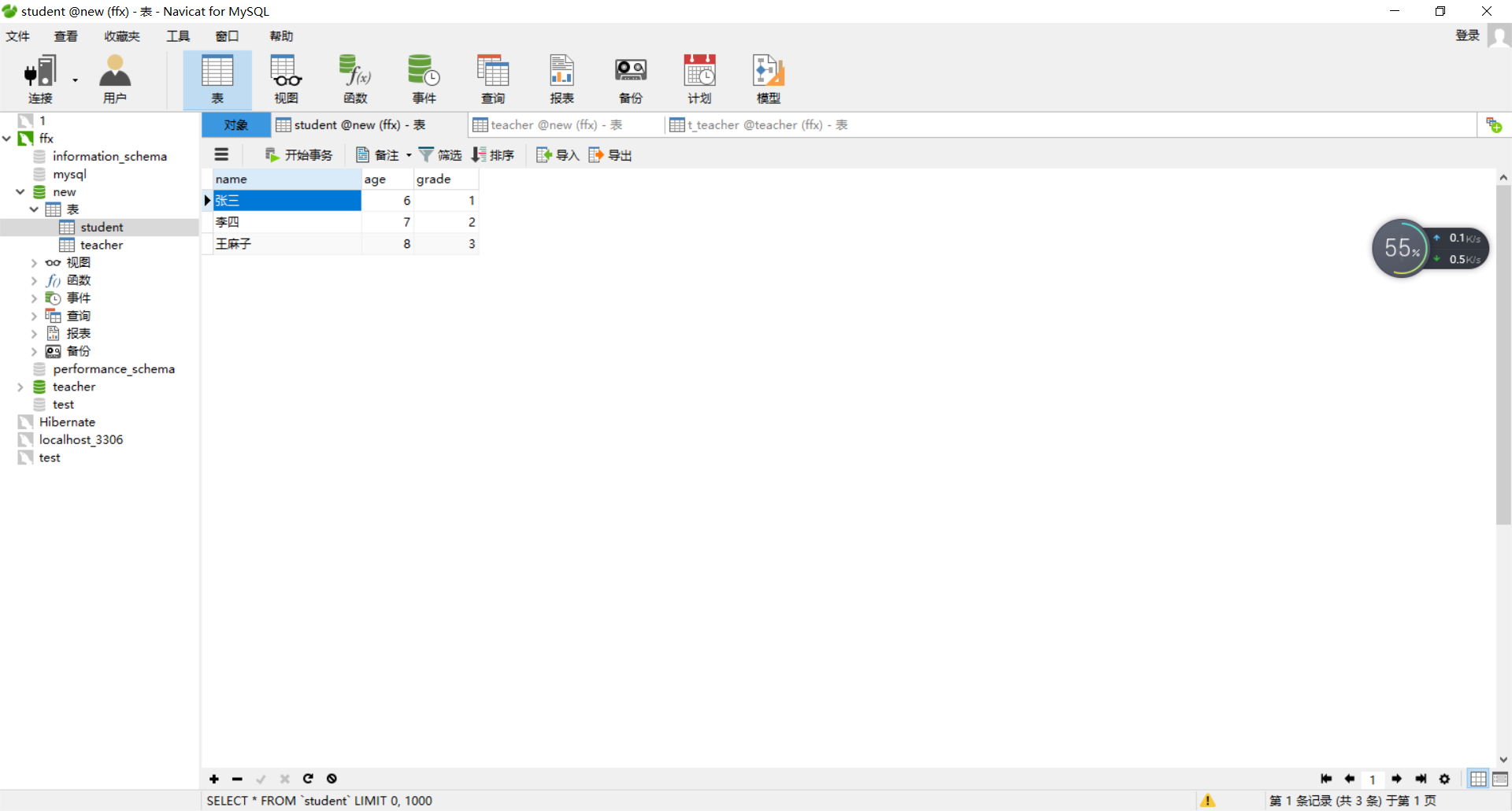Screen dimensions: 1512x811
Task: Open the User (用户) toolbar icon
Action: [x=115, y=79]
